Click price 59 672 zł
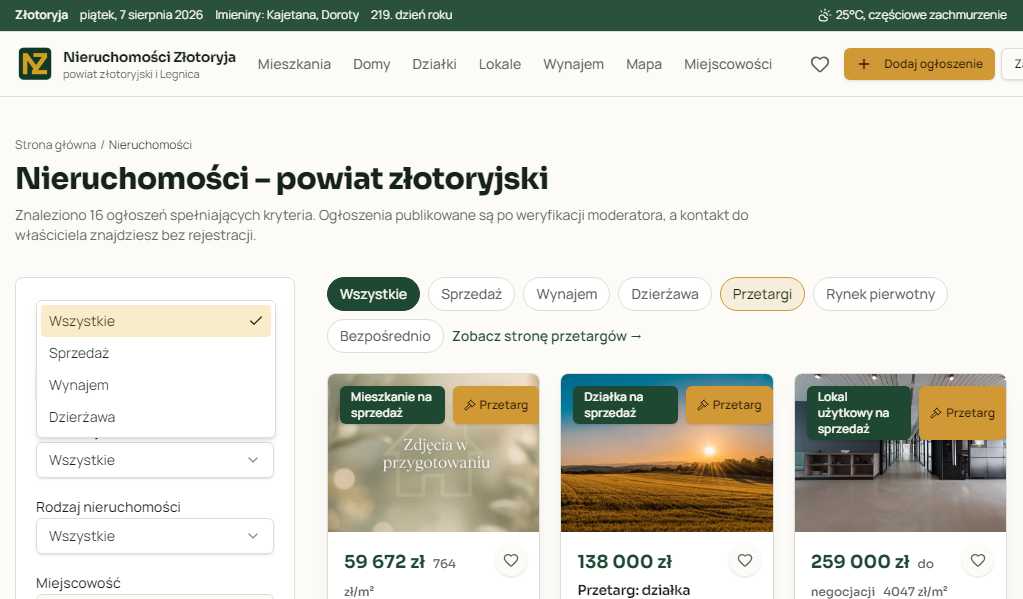1023x599 pixels. point(384,562)
